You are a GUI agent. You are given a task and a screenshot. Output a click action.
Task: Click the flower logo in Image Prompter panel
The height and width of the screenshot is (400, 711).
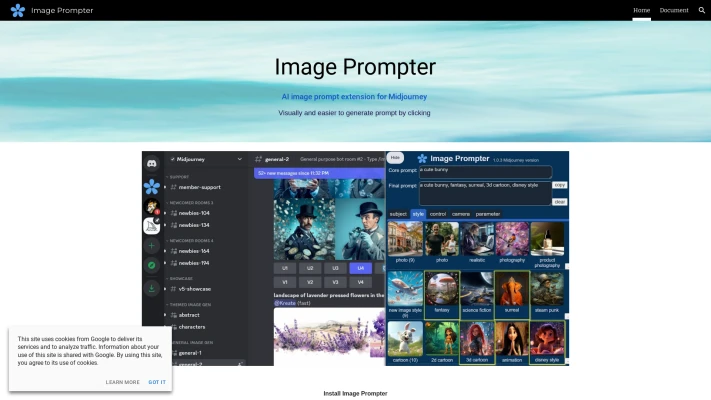coord(422,158)
